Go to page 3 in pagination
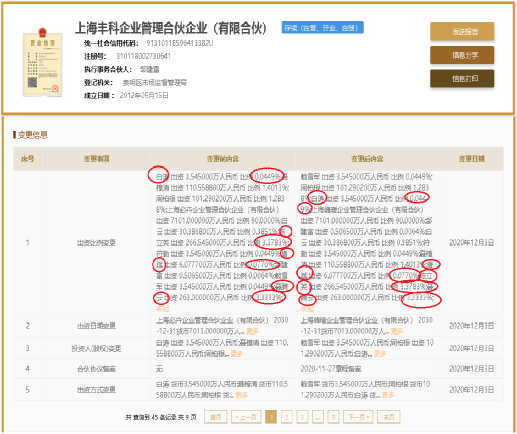 (302, 417)
